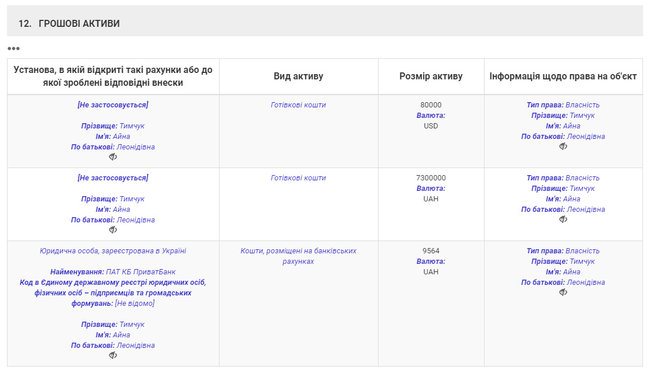Select the amount '7300000'
This screenshot has height=373, width=650.
point(431,178)
